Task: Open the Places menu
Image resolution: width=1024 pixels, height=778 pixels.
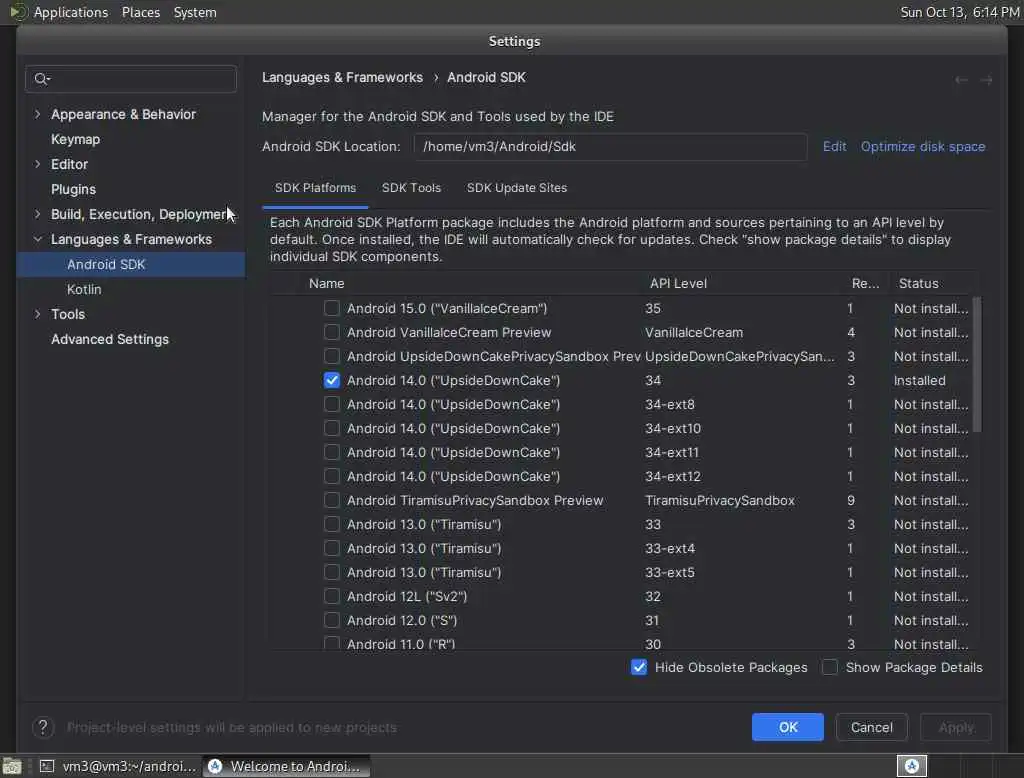Action: click(x=141, y=12)
